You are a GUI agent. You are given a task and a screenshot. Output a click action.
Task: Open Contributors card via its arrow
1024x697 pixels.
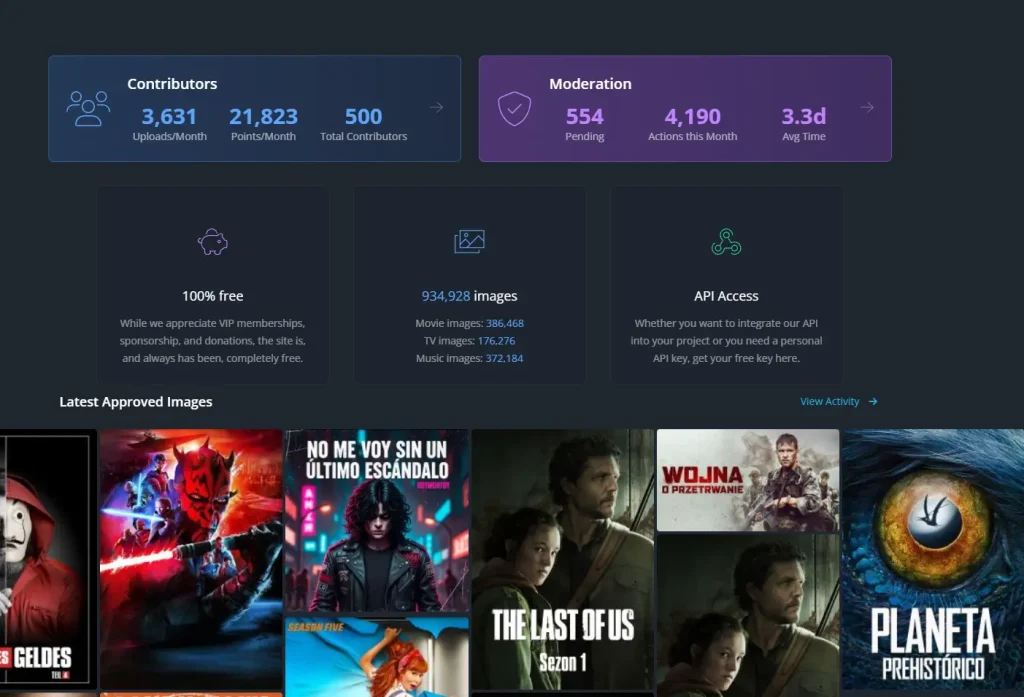click(x=436, y=107)
